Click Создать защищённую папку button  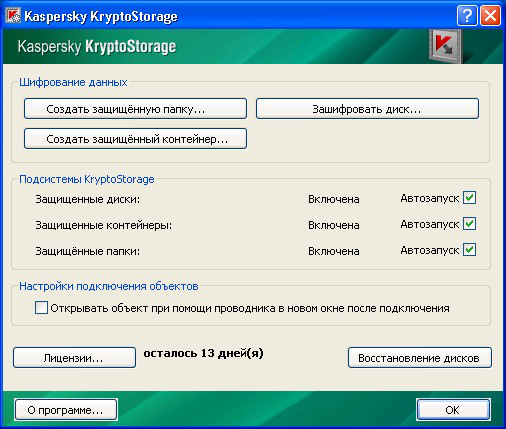click(135, 109)
